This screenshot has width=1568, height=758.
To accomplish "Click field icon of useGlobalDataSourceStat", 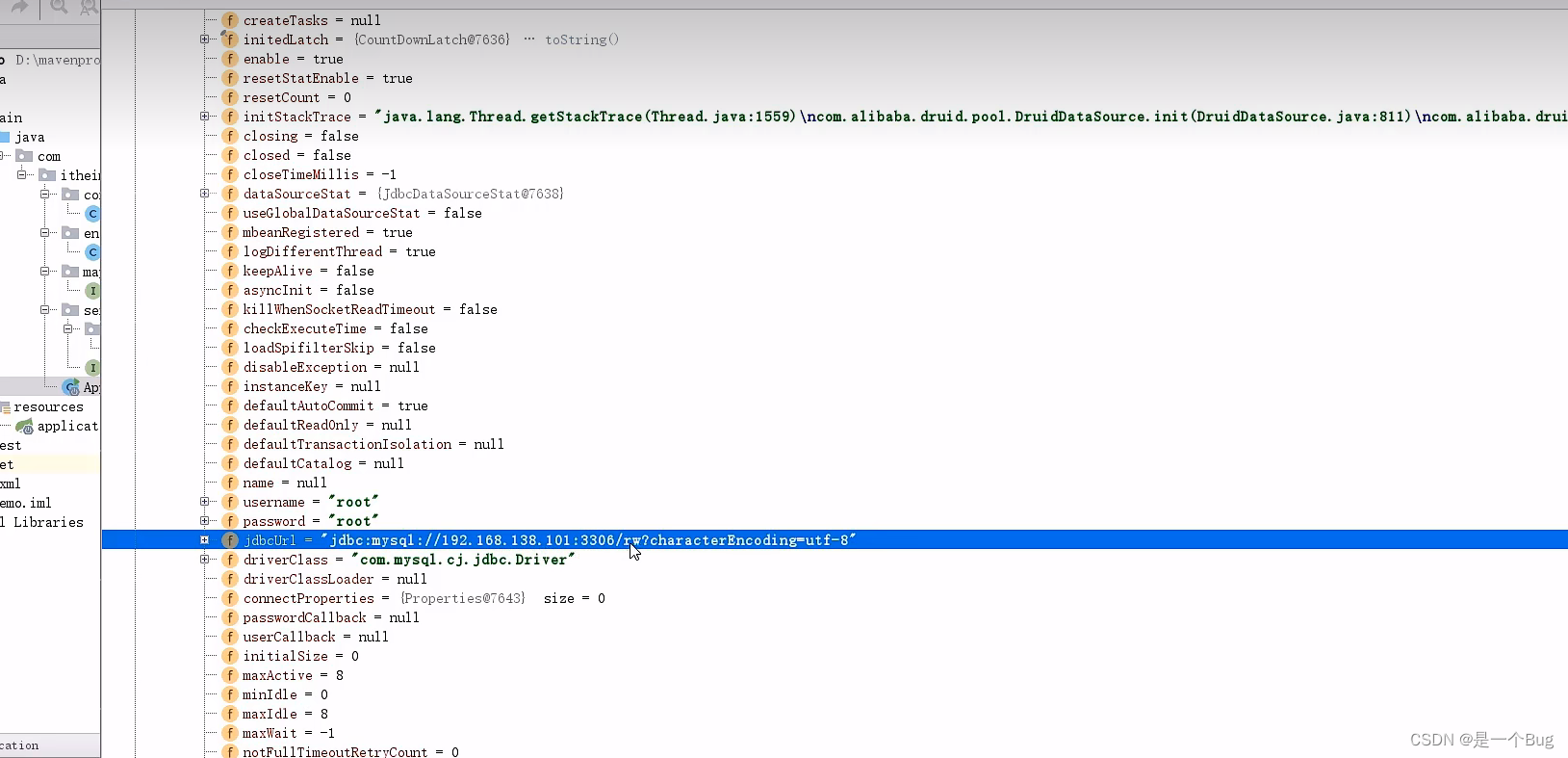I will pos(230,213).
